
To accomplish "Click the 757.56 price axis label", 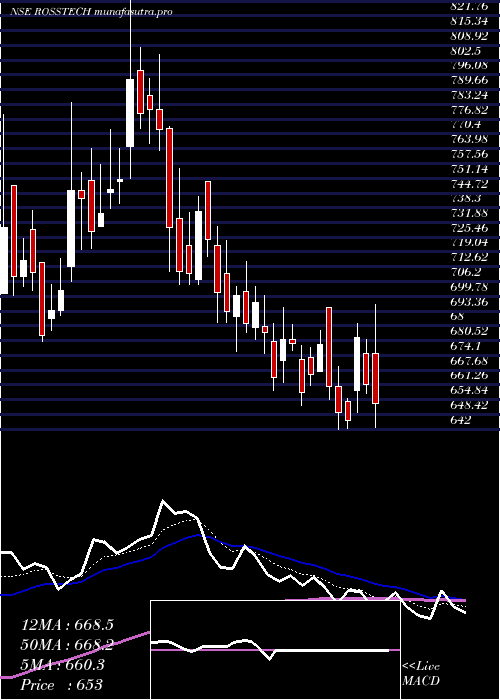I will click(469, 154).
